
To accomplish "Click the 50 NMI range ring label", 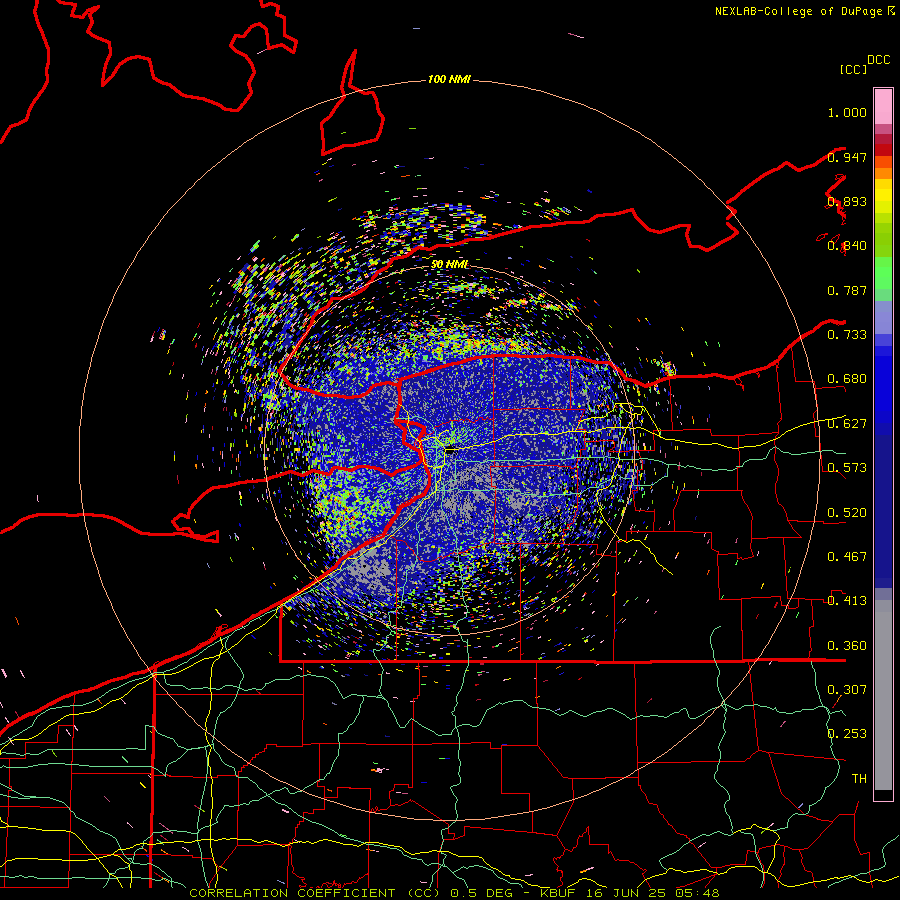I will click(449, 264).
